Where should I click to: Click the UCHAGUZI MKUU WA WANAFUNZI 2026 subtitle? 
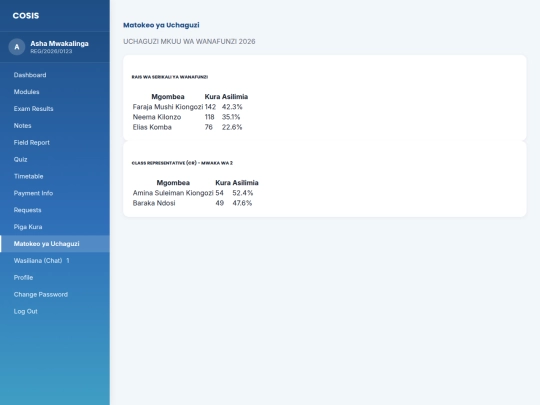coord(189,42)
